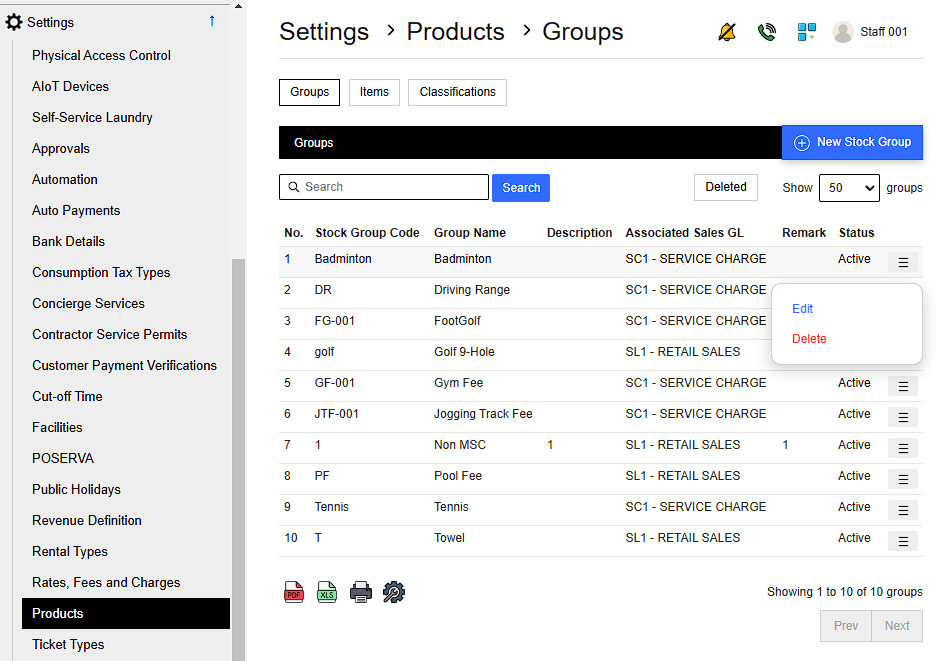Switch to the Items tab
The height and width of the screenshot is (661, 951).
(x=374, y=92)
